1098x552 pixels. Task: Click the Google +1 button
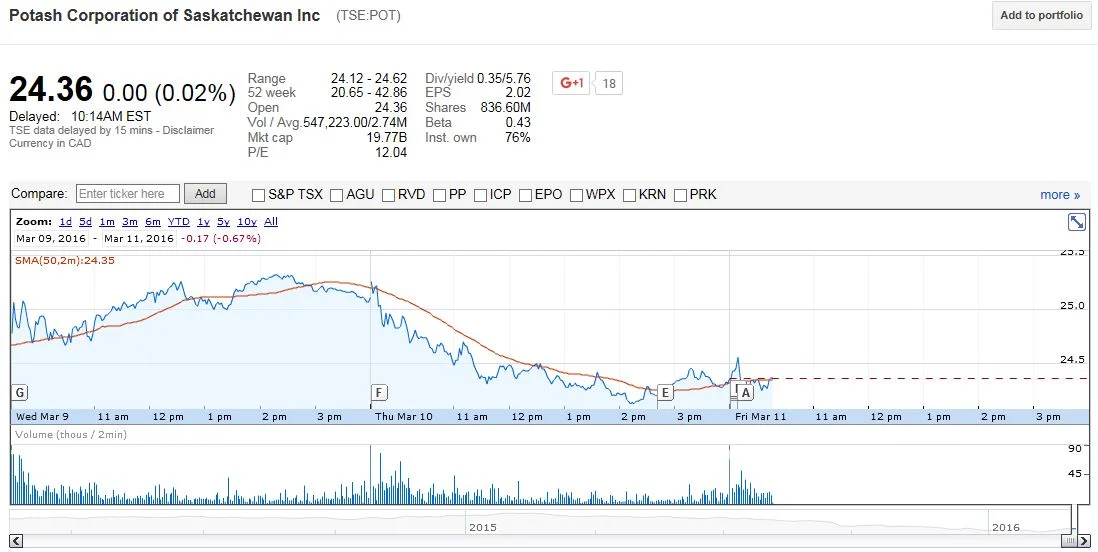pos(572,83)
